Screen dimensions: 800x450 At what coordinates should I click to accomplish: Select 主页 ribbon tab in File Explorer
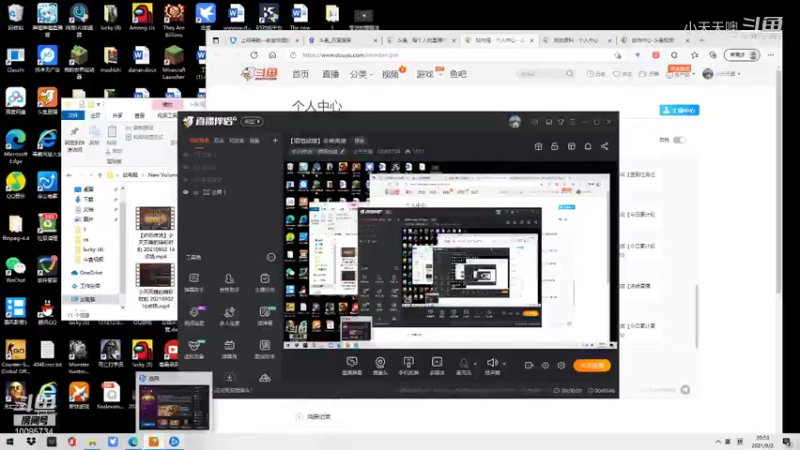pos(95,115)
